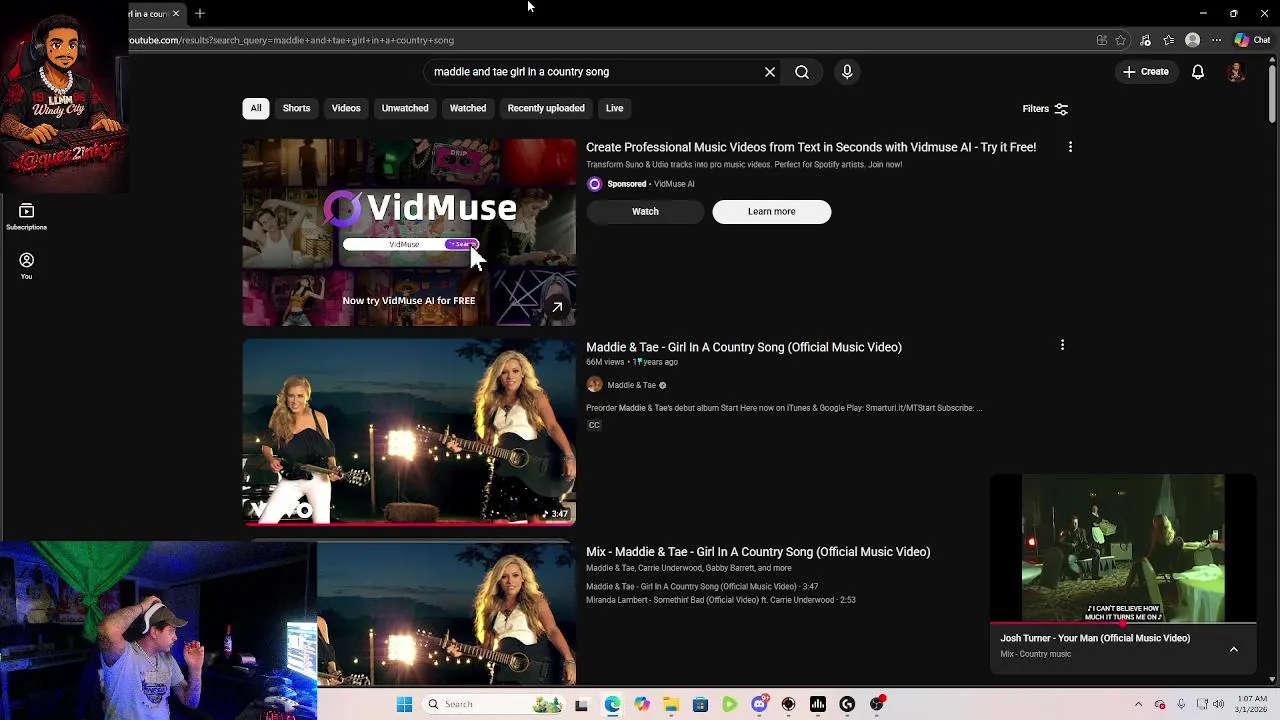
Task: Open Discord from the taskbar
Action: 759,704
